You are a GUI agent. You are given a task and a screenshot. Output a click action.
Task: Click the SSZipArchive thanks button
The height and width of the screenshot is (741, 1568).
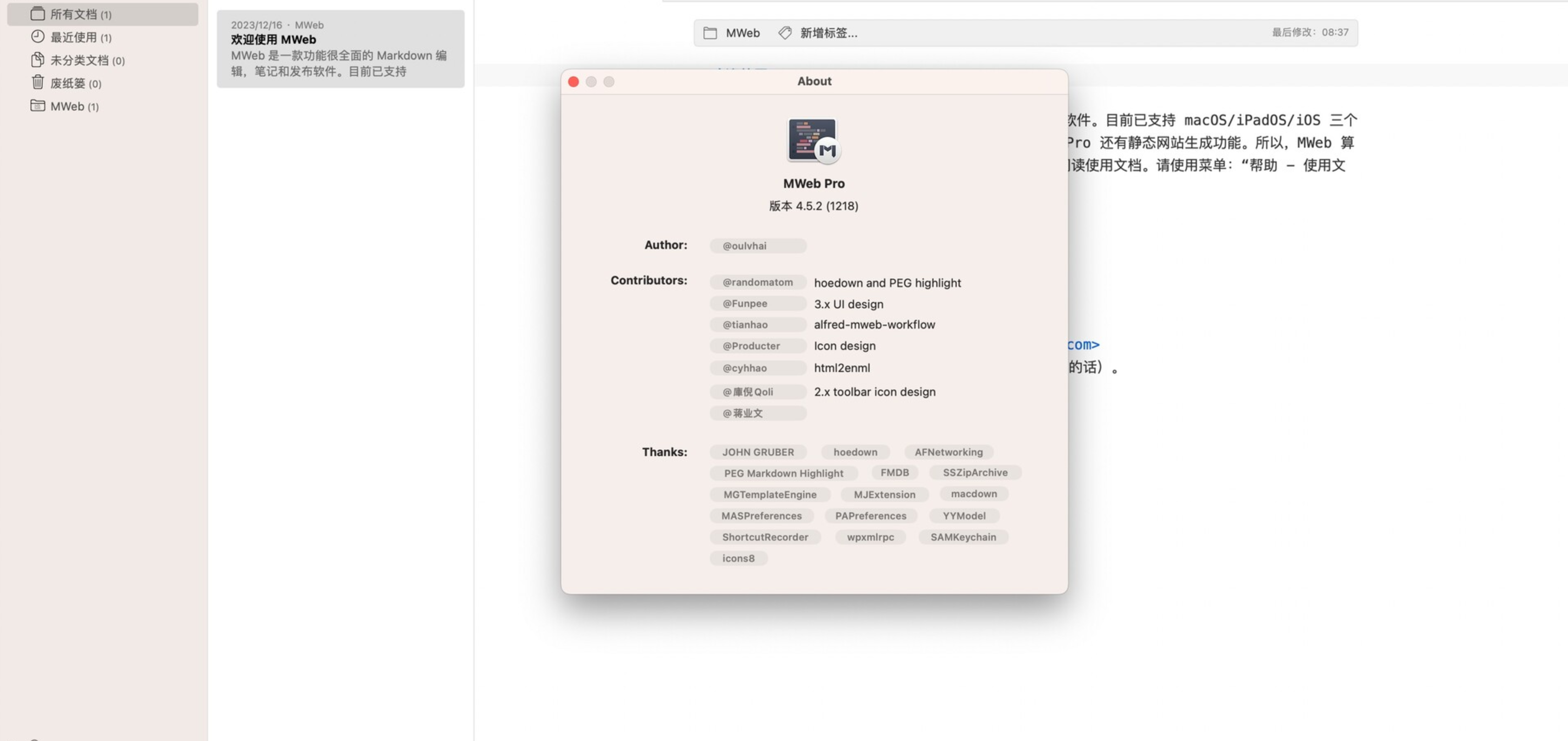(x=975, y=473)
